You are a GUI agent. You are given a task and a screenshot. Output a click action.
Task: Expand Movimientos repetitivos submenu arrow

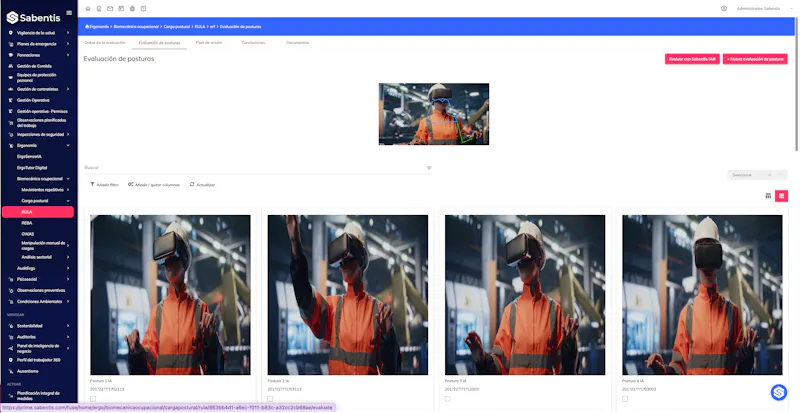68,190
